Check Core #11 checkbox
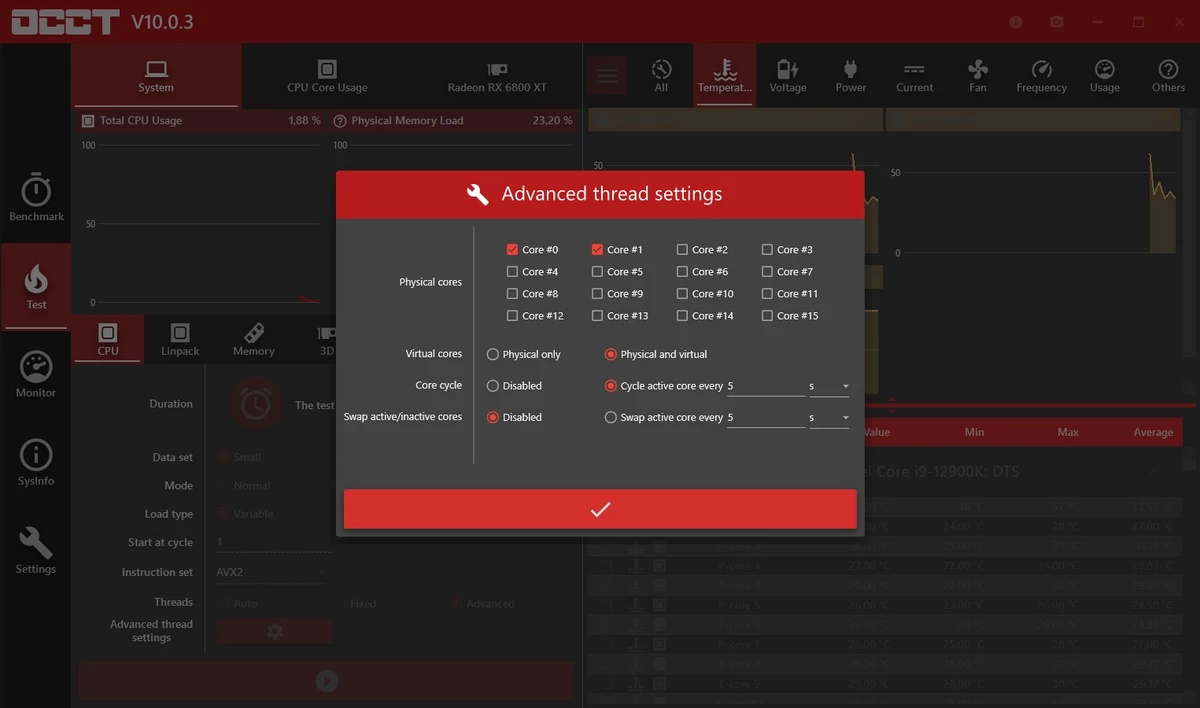 [767, 294]
